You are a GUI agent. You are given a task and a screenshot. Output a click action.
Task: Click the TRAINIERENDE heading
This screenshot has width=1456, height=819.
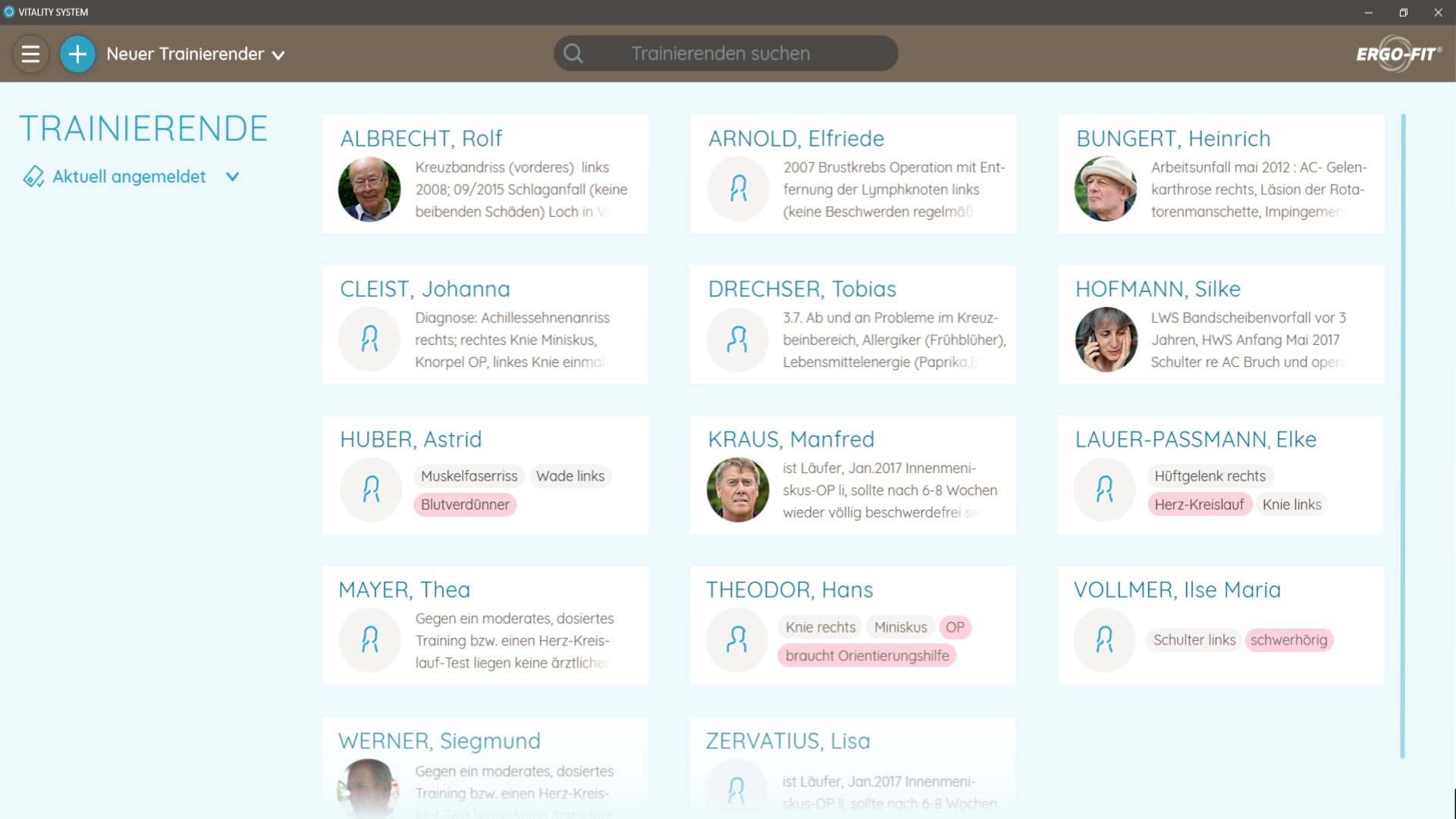(x=143, y=128)
